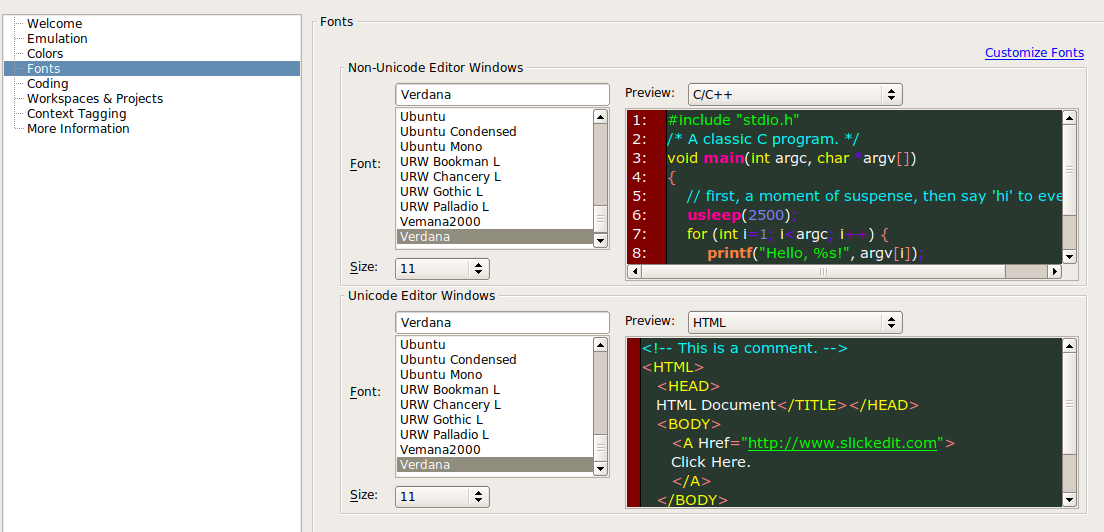Choose URW Palladio L in Non-Unicode list

(495, 207)
